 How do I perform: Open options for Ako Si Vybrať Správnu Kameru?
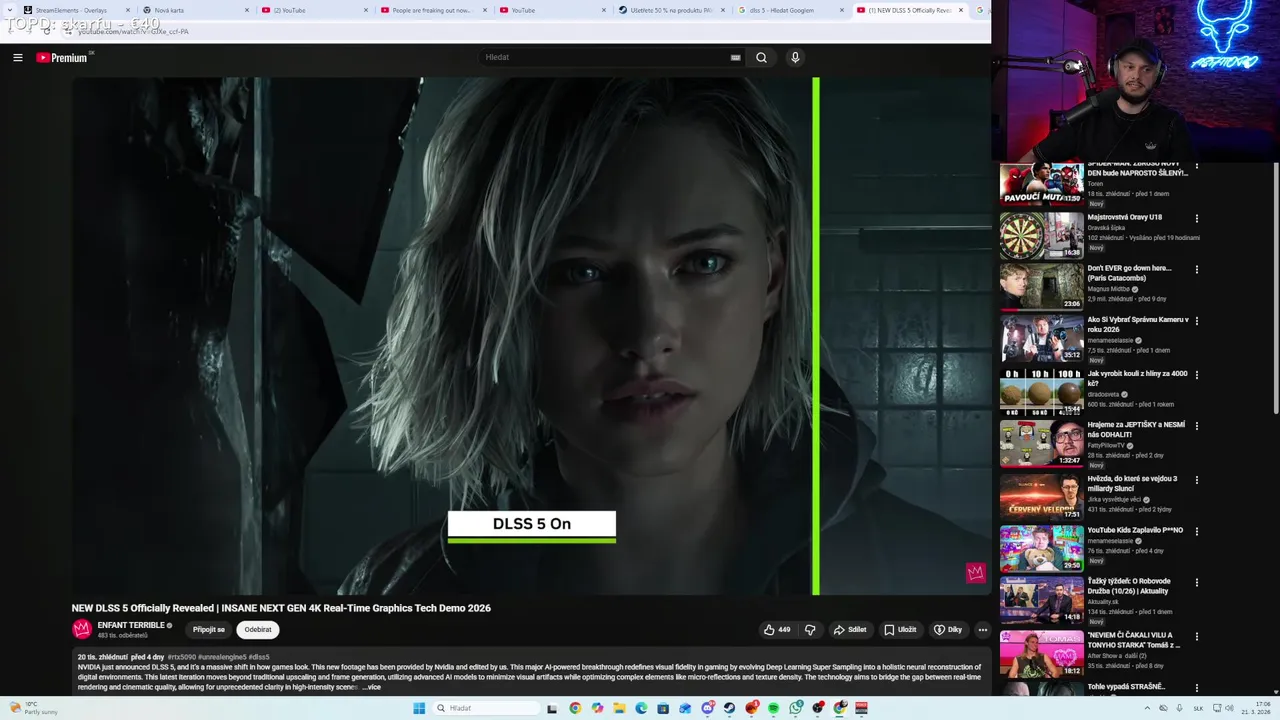tap(1196, 321)
